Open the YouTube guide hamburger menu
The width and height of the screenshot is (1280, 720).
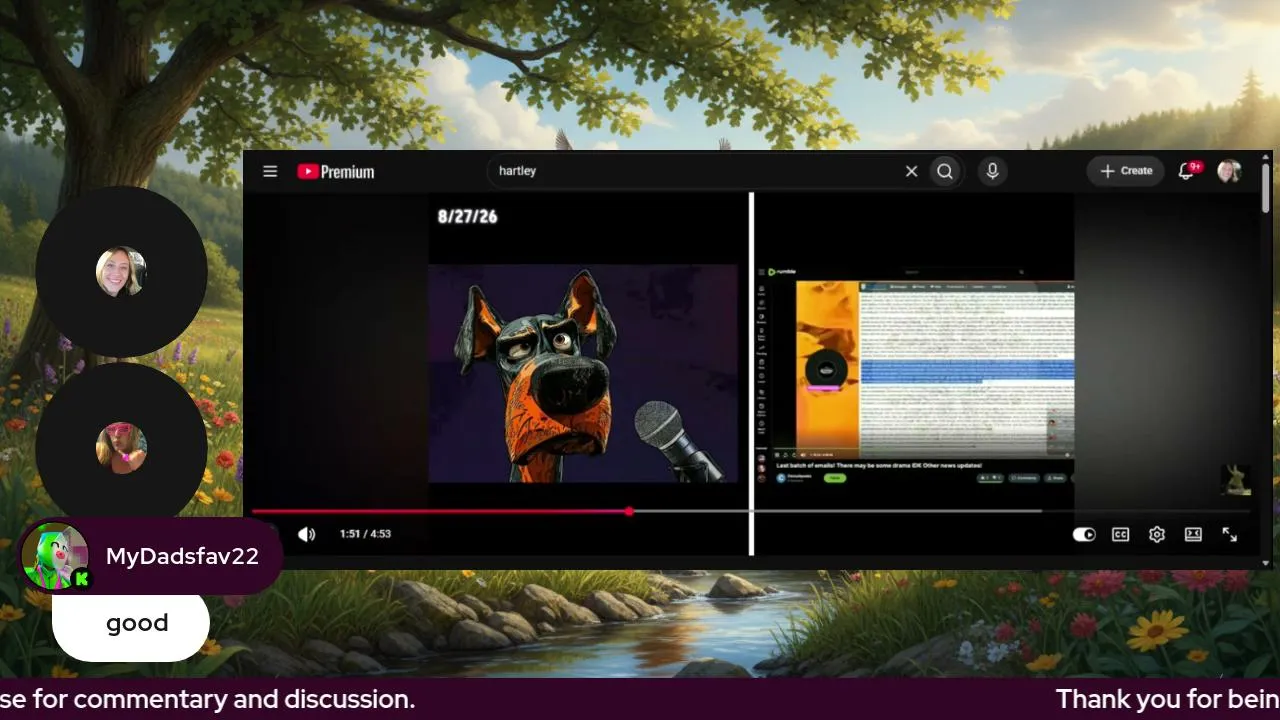click(x=270, y=171)
